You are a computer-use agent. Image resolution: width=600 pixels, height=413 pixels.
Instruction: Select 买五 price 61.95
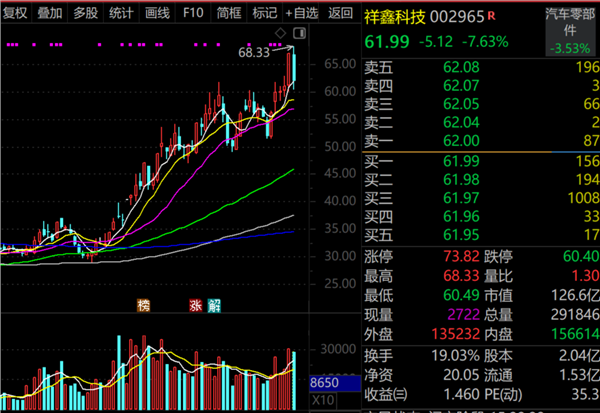(461, 235)
